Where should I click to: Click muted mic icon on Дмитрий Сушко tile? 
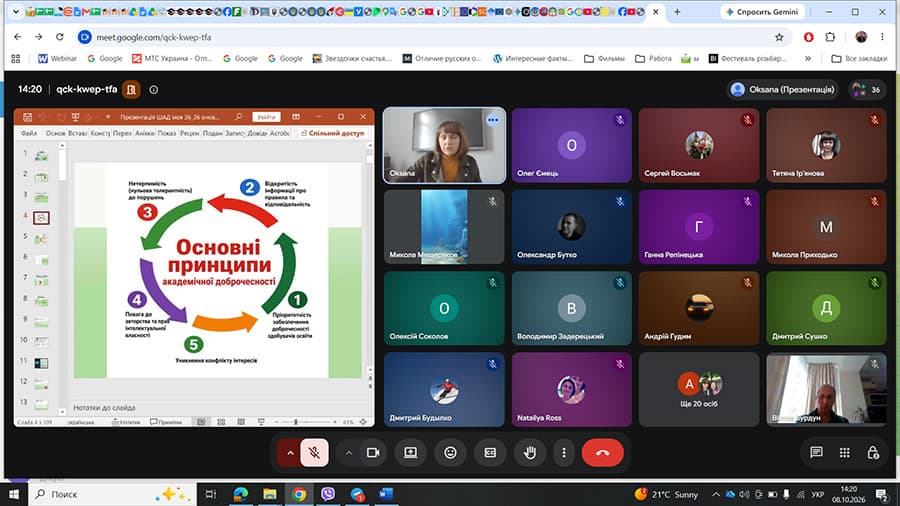(874, 283)
